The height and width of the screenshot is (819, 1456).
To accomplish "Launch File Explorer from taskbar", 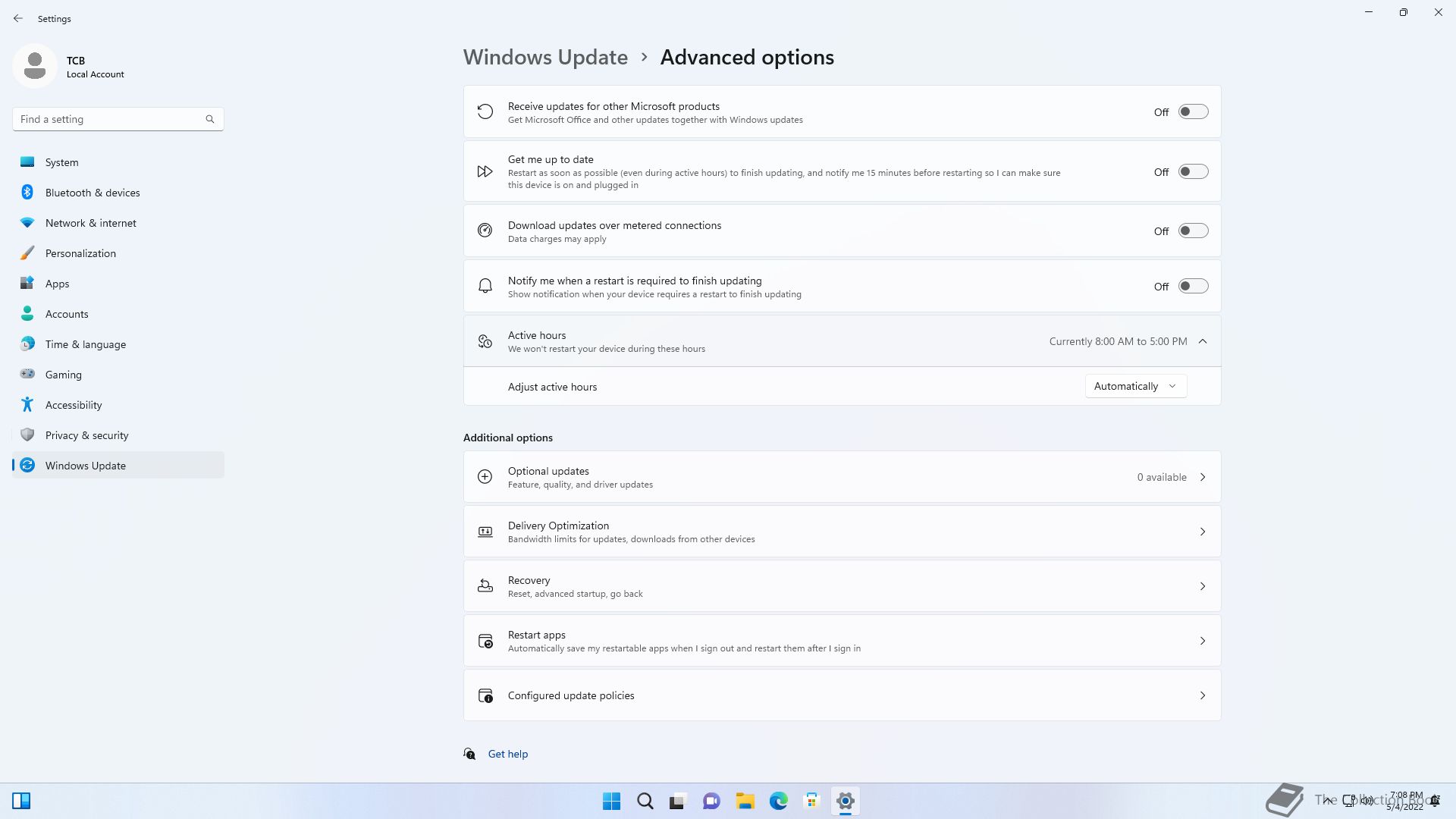I will pyautogui.click(x=745, y=801).
